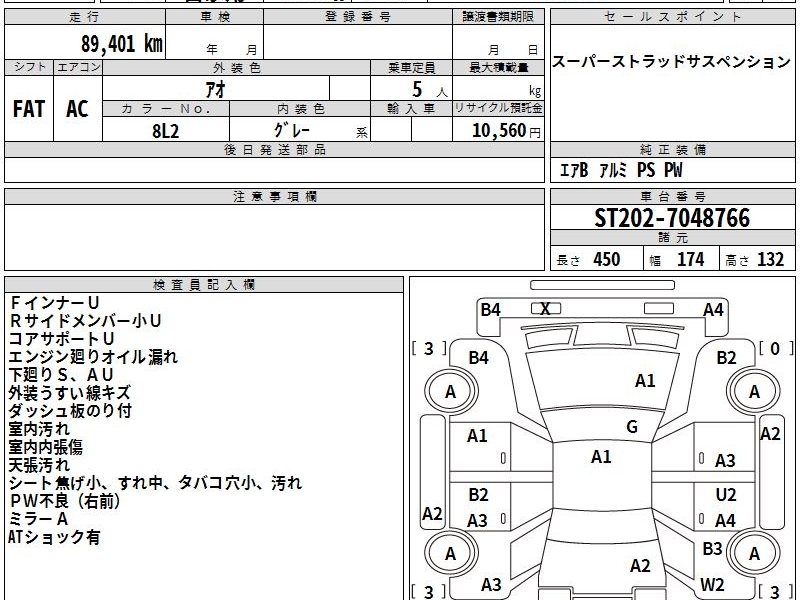
Task: Click the リサイクル預託金 header
Action: 498,109
